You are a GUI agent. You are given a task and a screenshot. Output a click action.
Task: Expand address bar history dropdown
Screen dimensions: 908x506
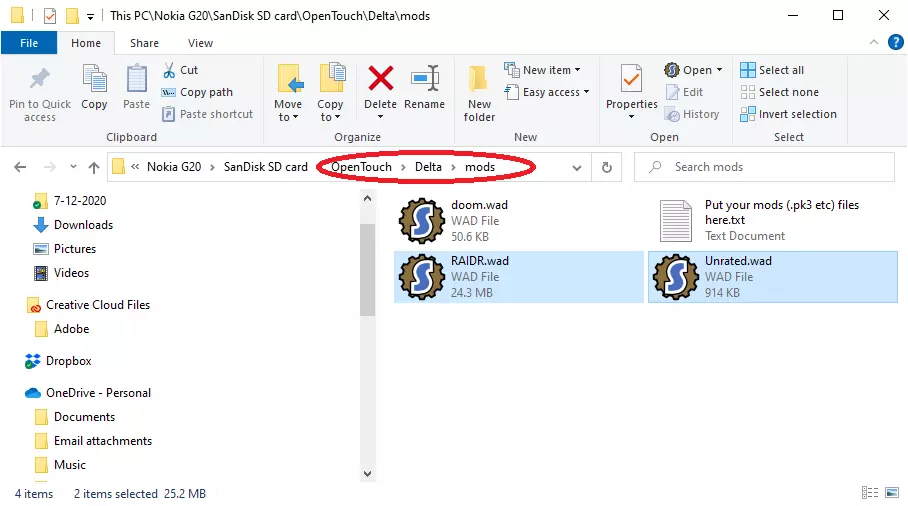[x=577, y=168]
